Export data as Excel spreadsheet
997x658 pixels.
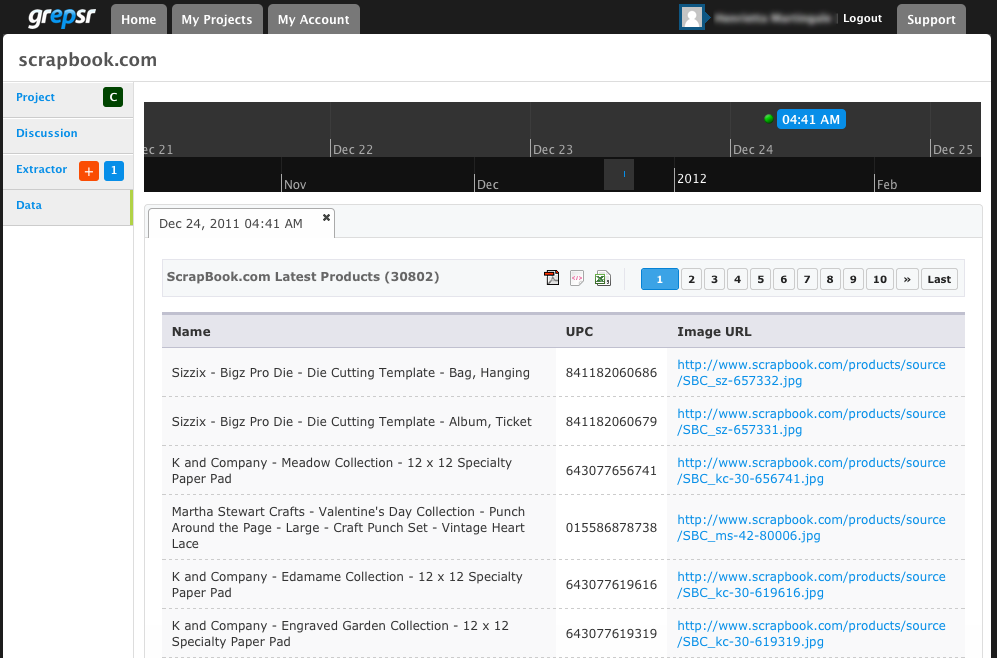(602, 278)
